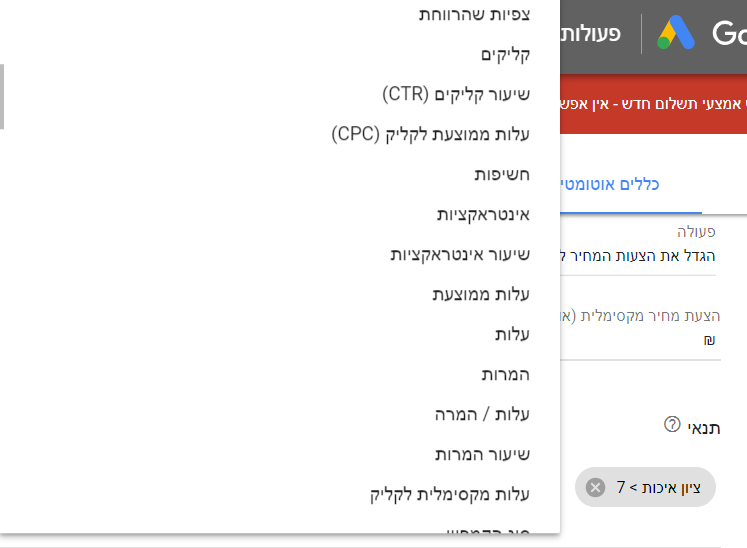The height and width of the screenshot is (548, 747).
Task: Remove the ציון איכות > 7 chip
Action: (595, 487)
